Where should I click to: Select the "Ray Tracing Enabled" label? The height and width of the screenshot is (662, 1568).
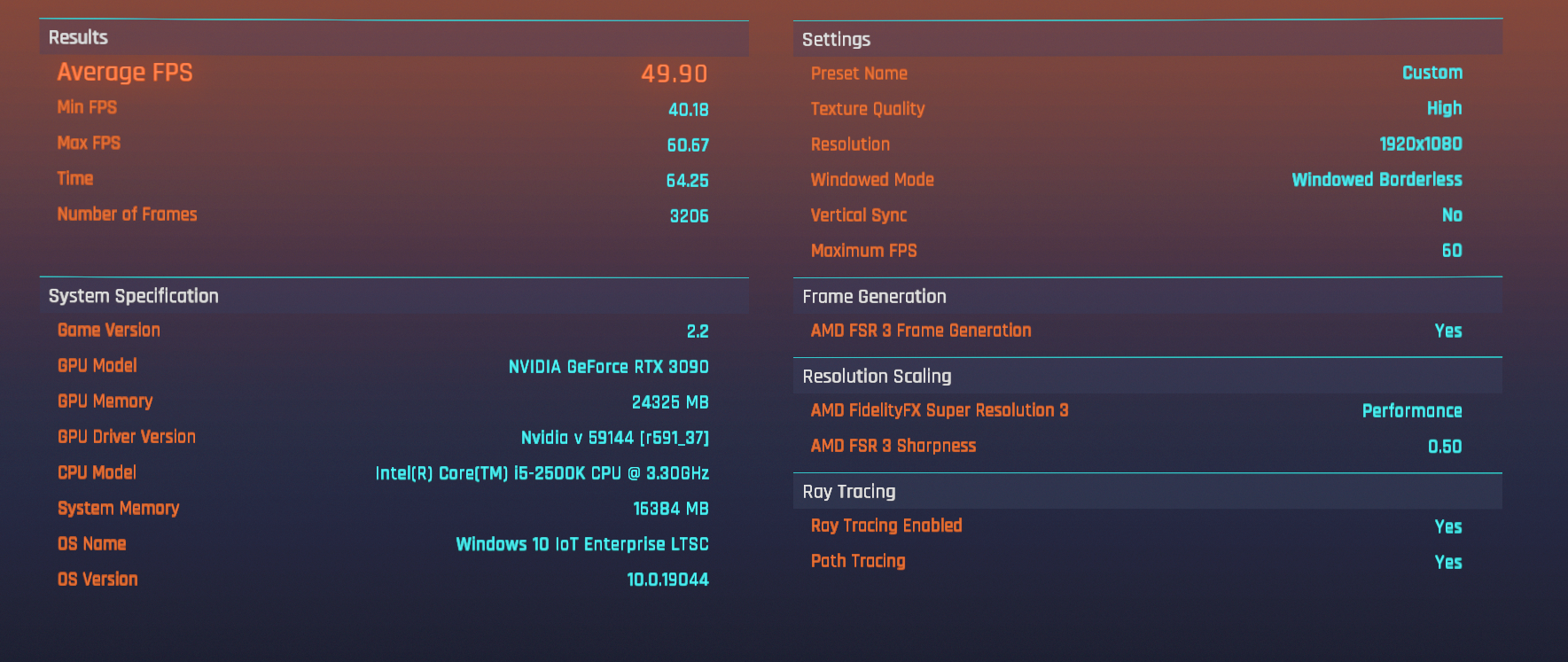coord(886,526)
